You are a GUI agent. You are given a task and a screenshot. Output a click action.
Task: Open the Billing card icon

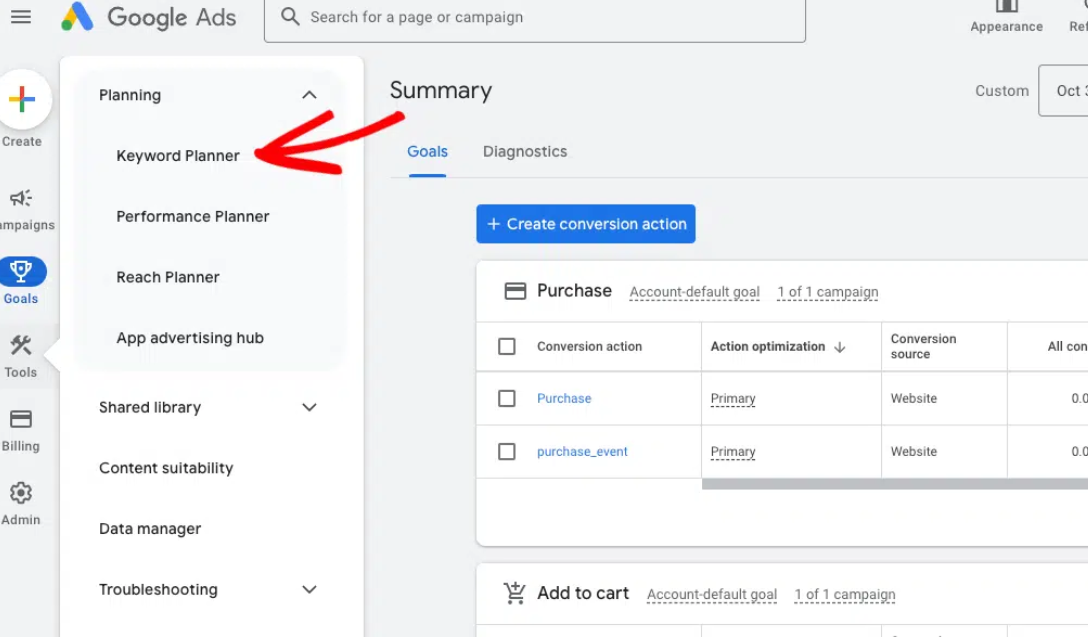coord(21,419)
